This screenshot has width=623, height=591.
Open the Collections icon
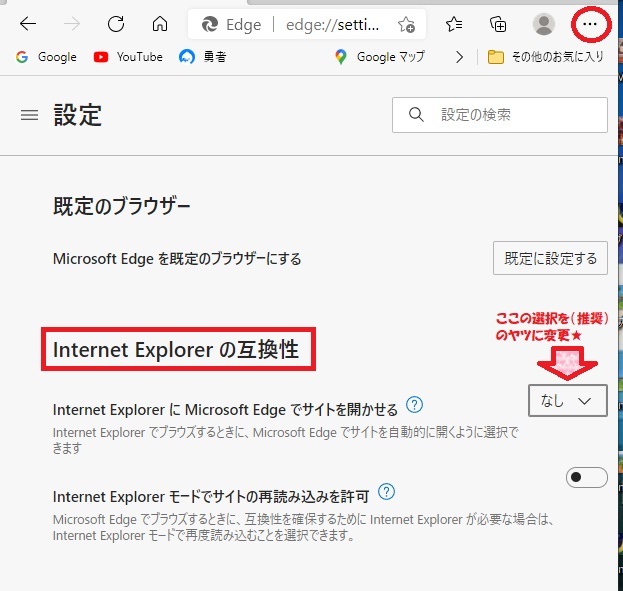497,24
